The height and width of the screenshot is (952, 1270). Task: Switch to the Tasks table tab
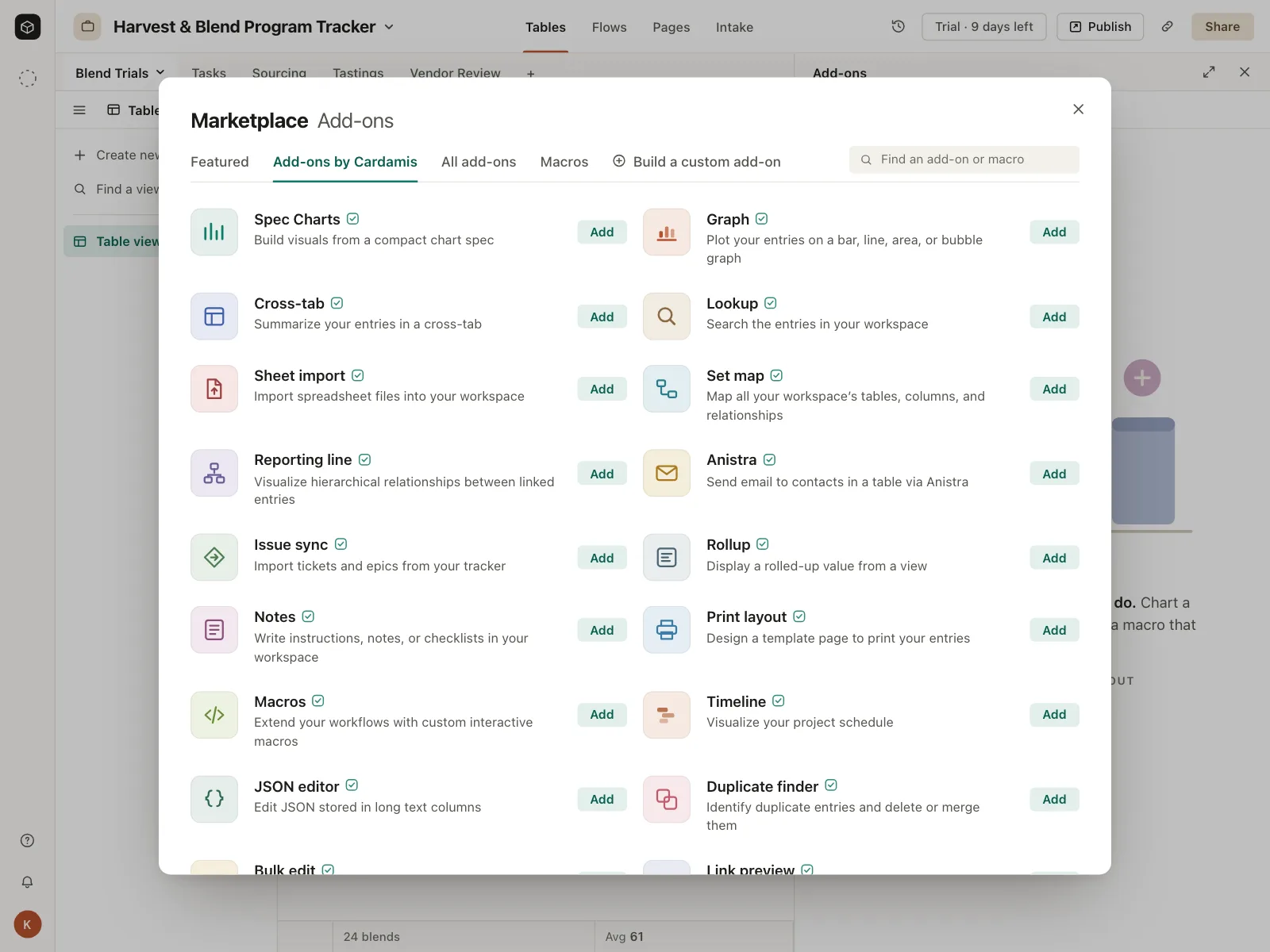209,73
